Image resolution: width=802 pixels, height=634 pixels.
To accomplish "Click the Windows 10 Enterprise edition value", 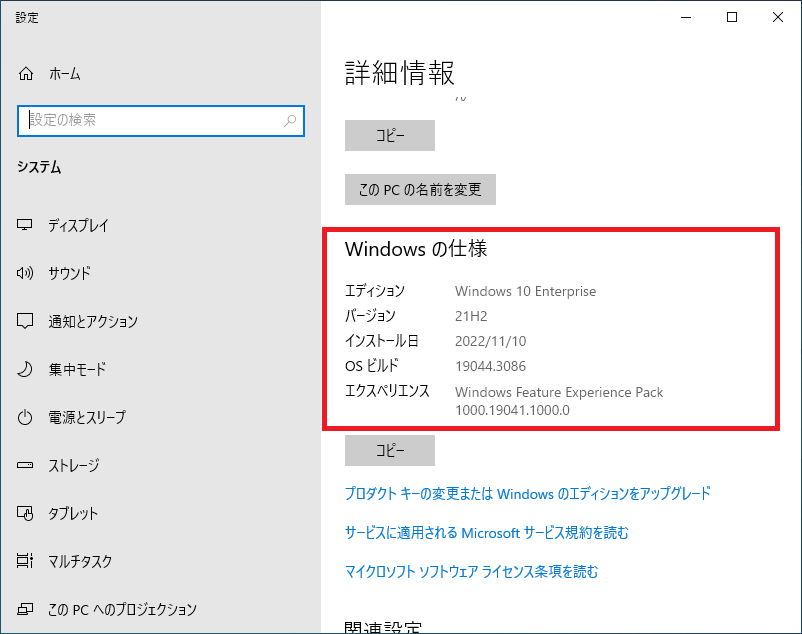I will click(525, 291).
